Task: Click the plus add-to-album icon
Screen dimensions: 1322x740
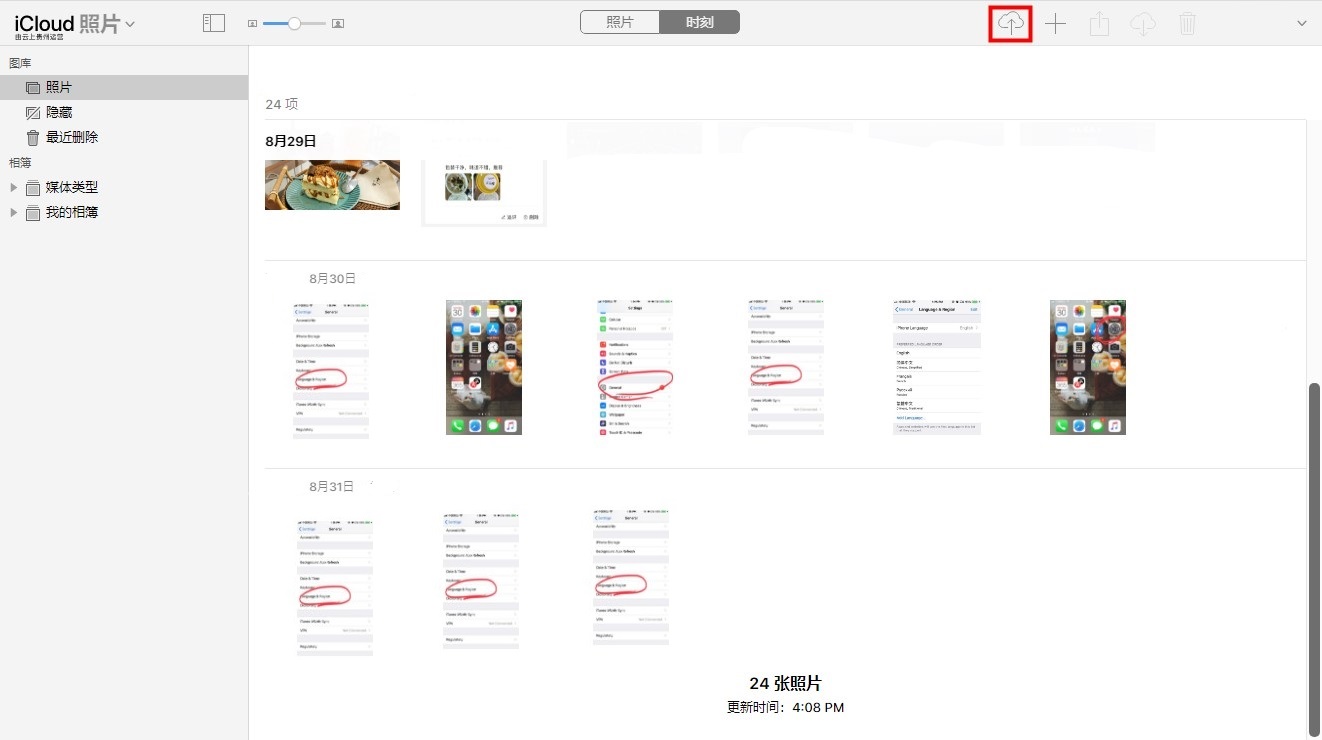Action: coord(1055,23)
